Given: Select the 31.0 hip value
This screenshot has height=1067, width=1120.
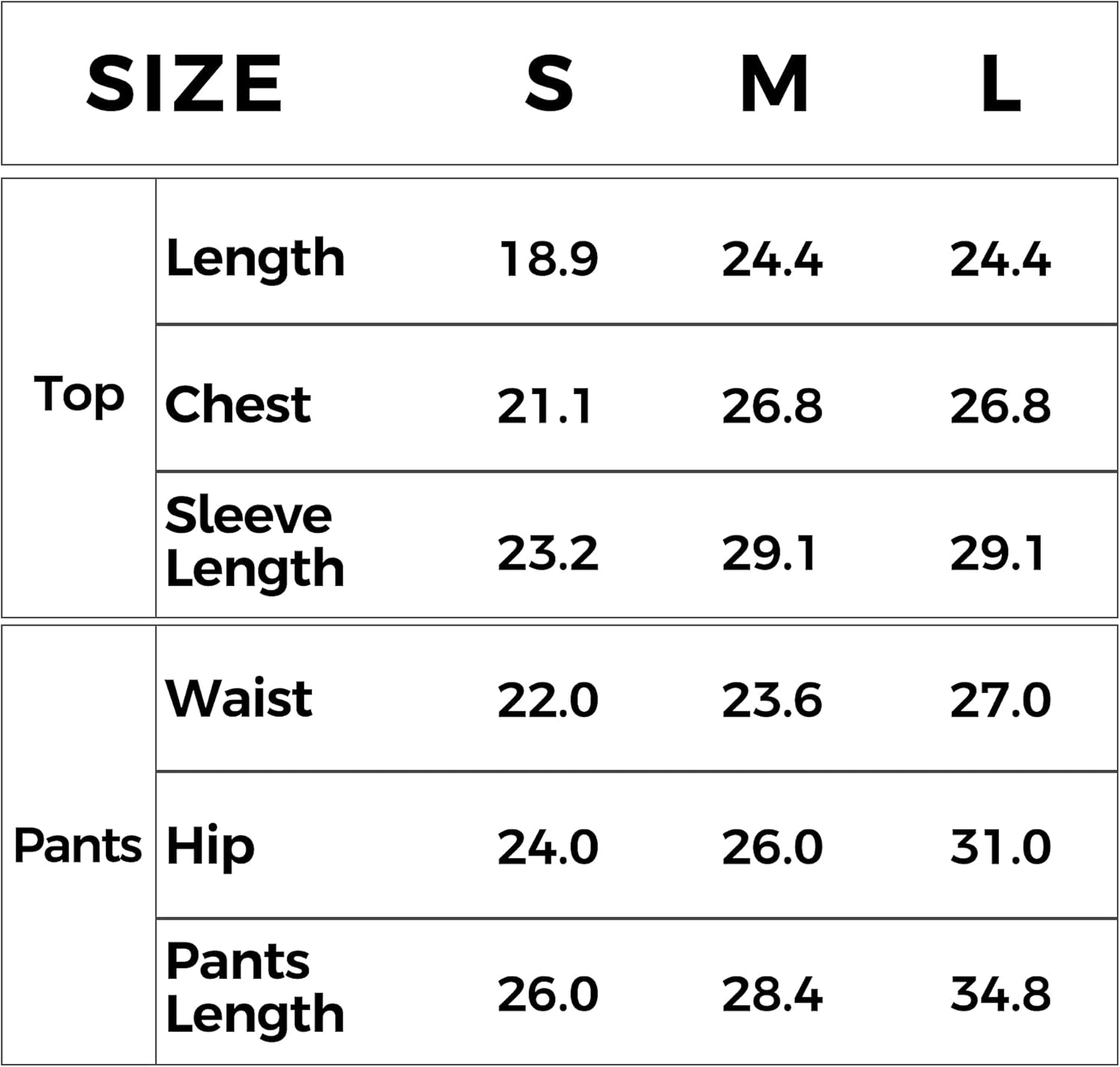Looking at the screenshot, I should (x=1000, y=847).
